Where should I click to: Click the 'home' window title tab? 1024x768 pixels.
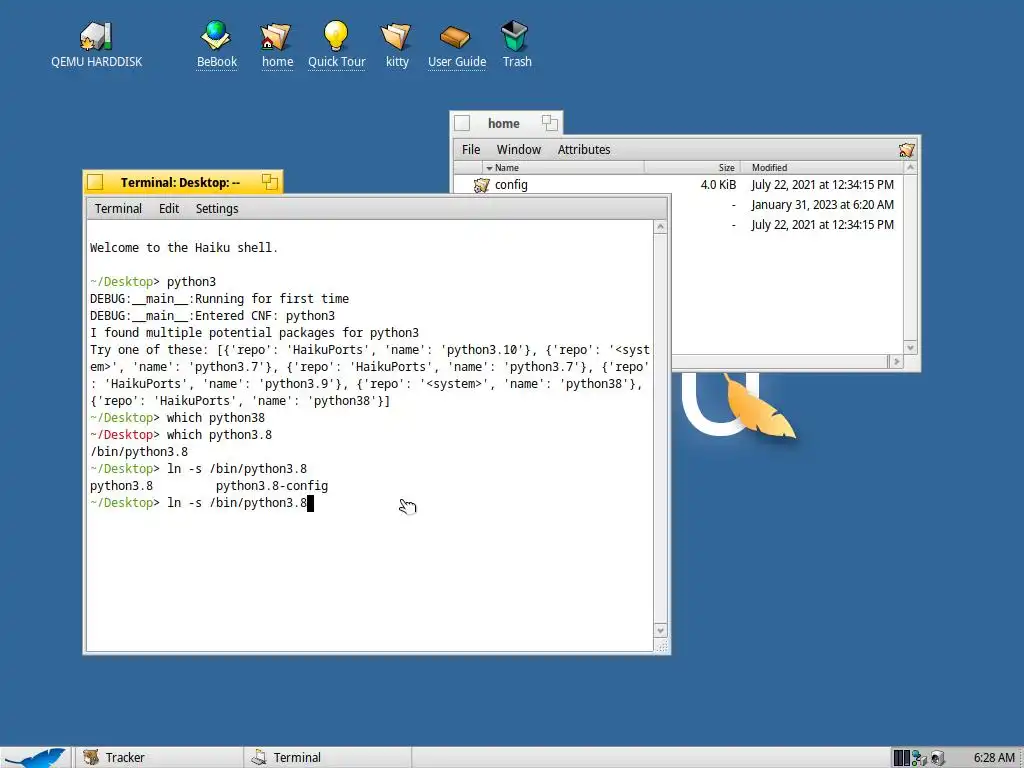[x=506, y=123]
